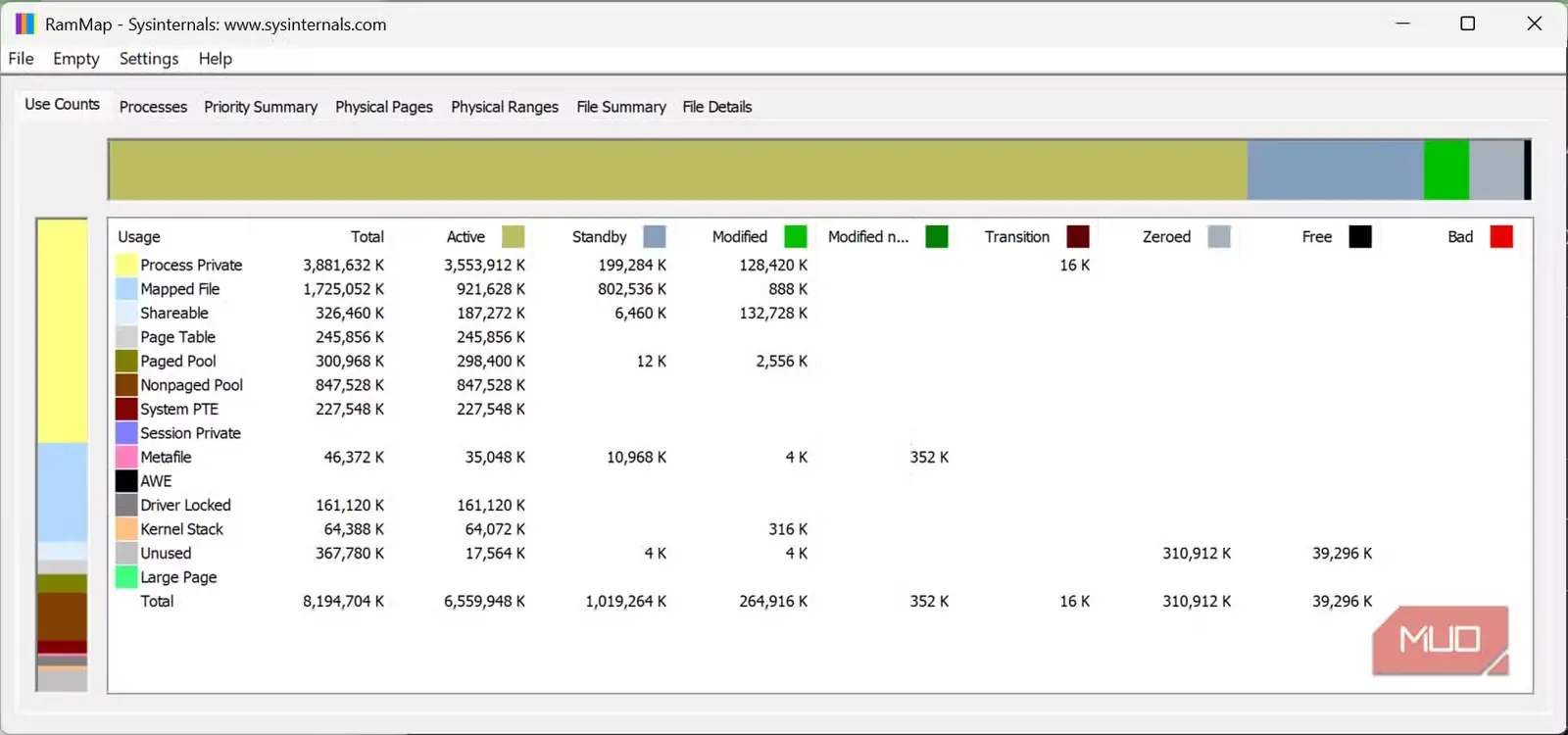This screenshot has width=1568, height=735.
Task: Click the Mapped File blue swatch
Action: 126,289
